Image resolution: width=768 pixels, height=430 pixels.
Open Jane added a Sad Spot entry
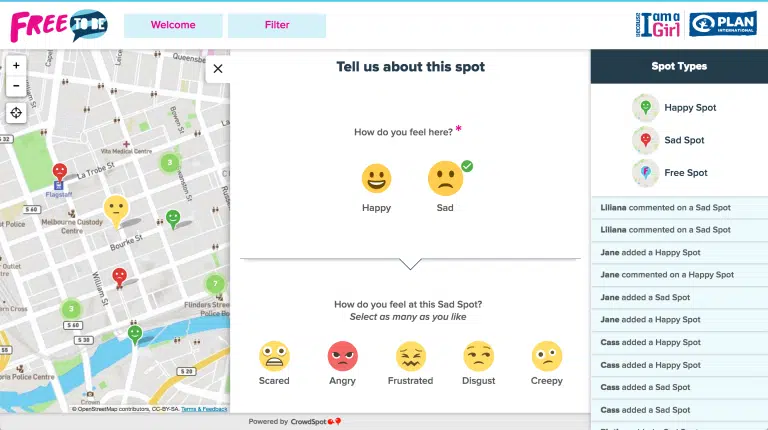pyautogui.click(x=679, y=297)
